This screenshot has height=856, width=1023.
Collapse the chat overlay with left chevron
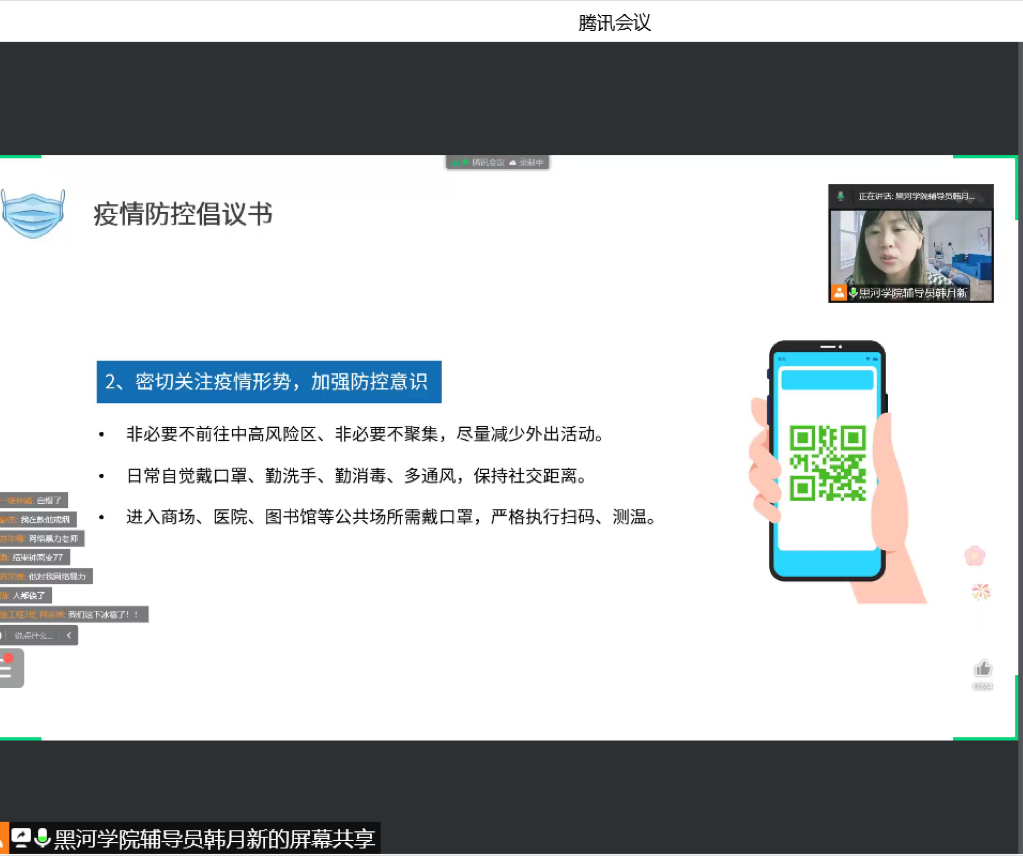point(68,635)
